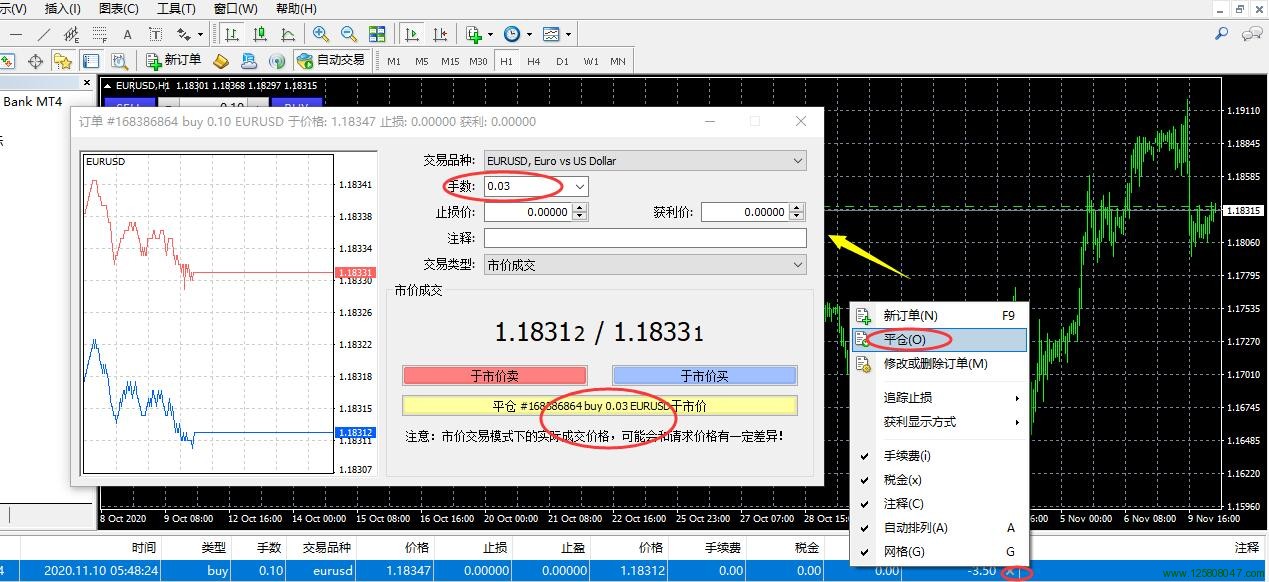
Task: Increase the 获利价 stepper value
Action: 797,208
